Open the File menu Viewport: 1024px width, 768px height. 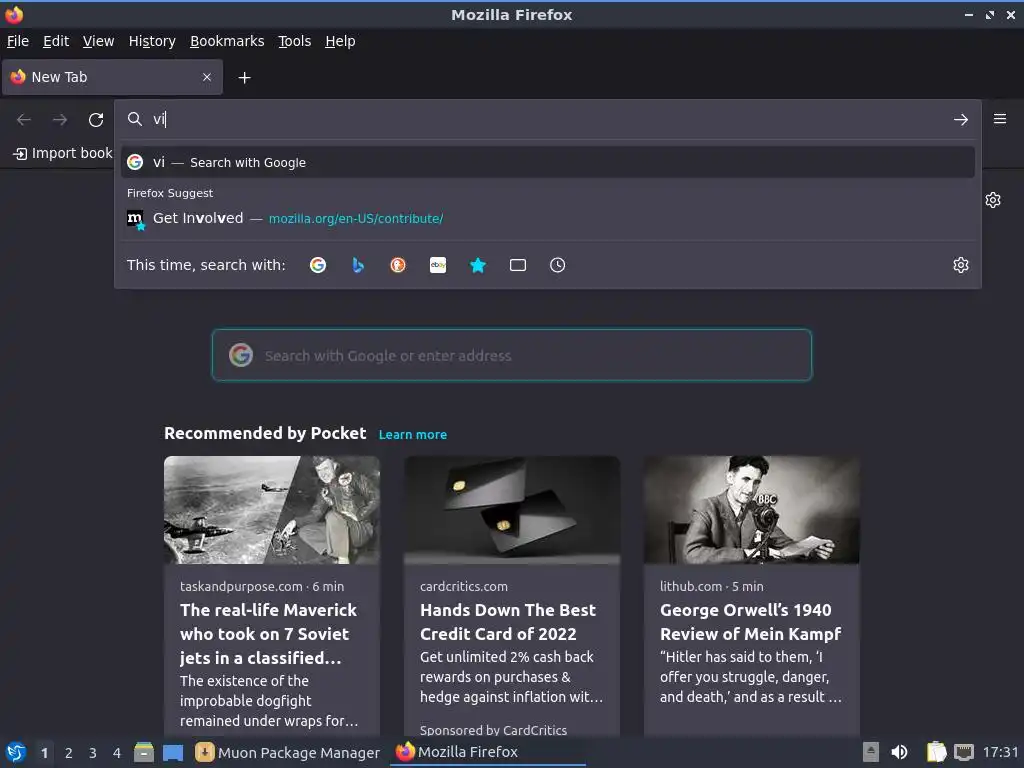click(18, 41)
